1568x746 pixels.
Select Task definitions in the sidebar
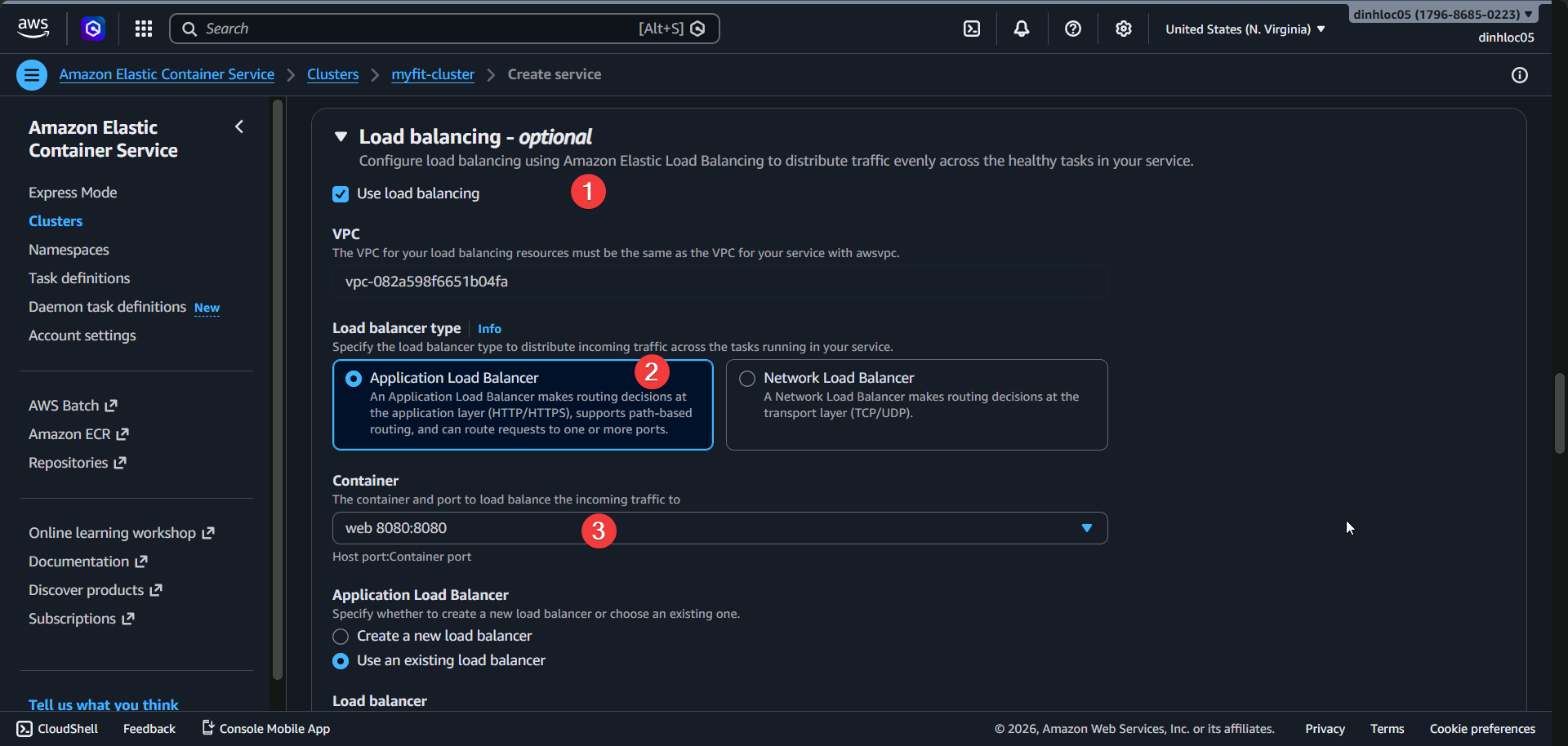coord(79,278)
